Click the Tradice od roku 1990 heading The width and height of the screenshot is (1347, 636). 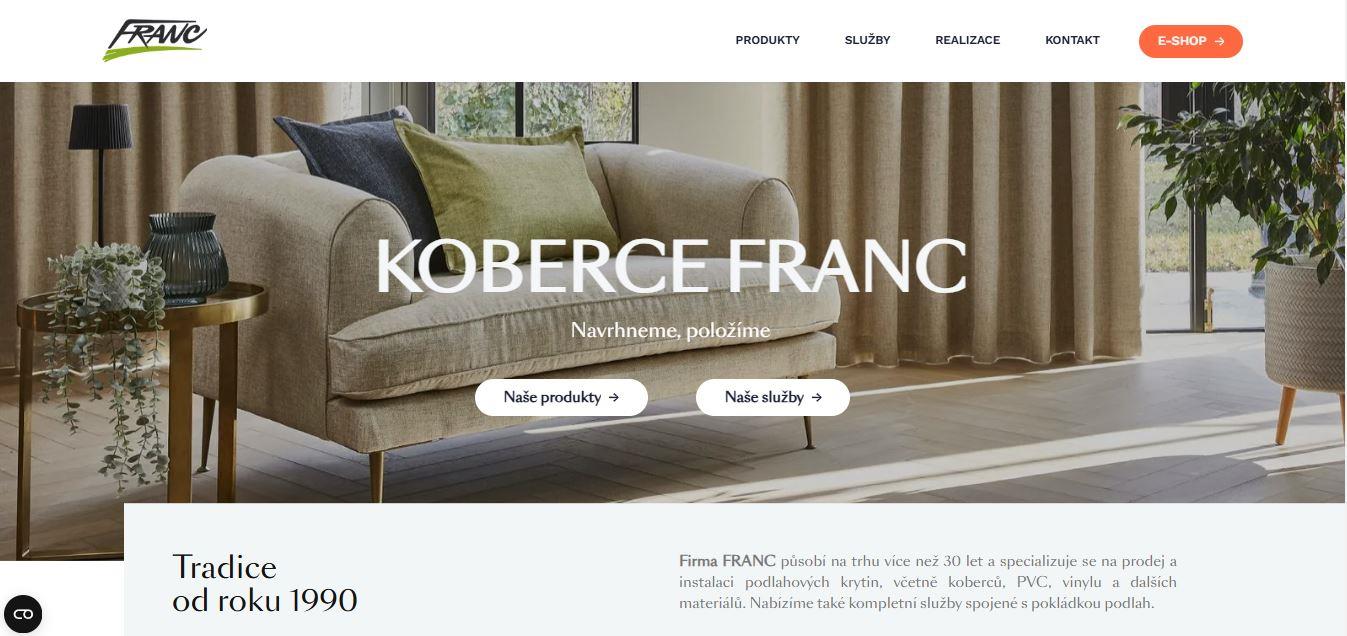[x=265, y=583]
